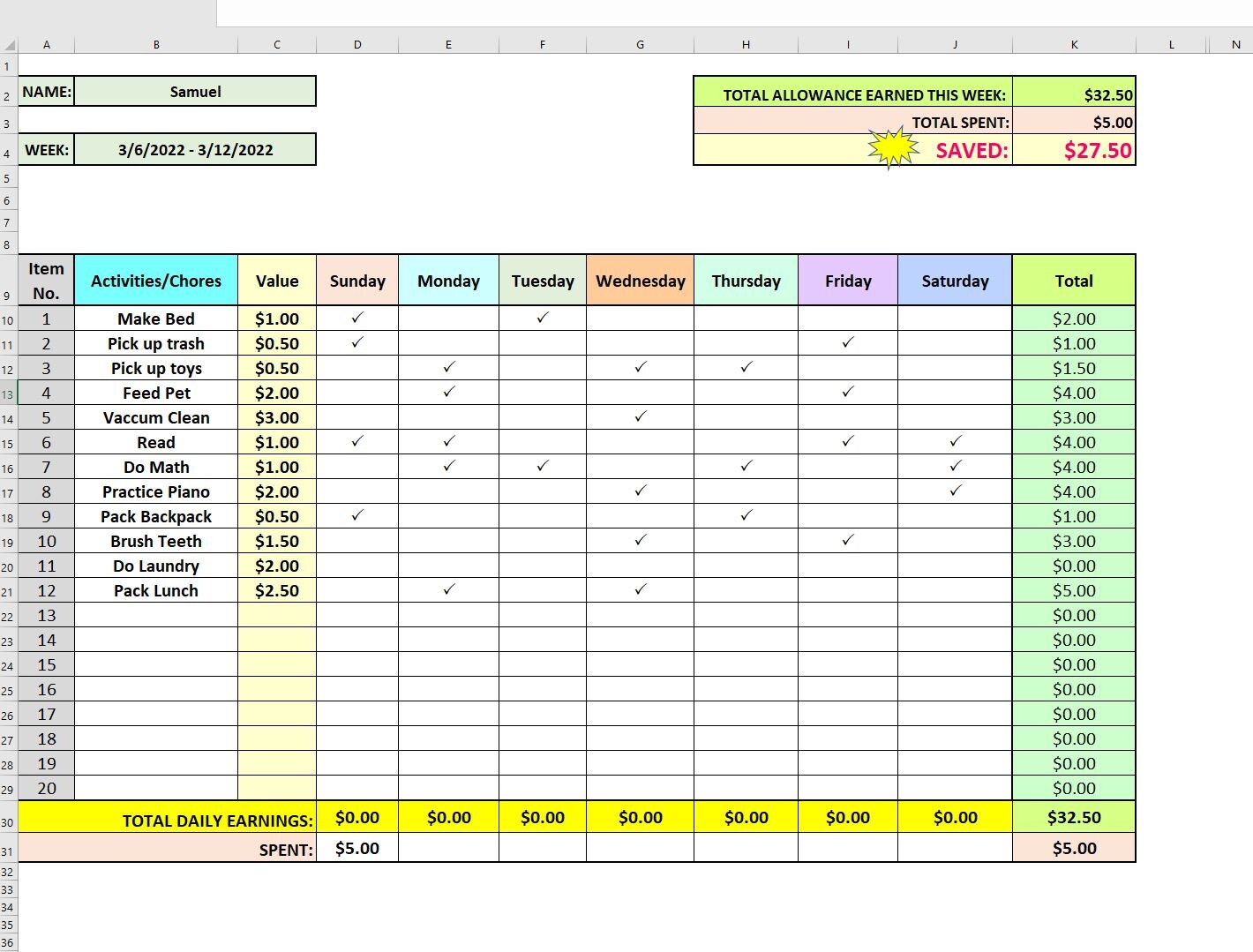
Task: Select the orange Wednesday column header
Action: (641, 280)
